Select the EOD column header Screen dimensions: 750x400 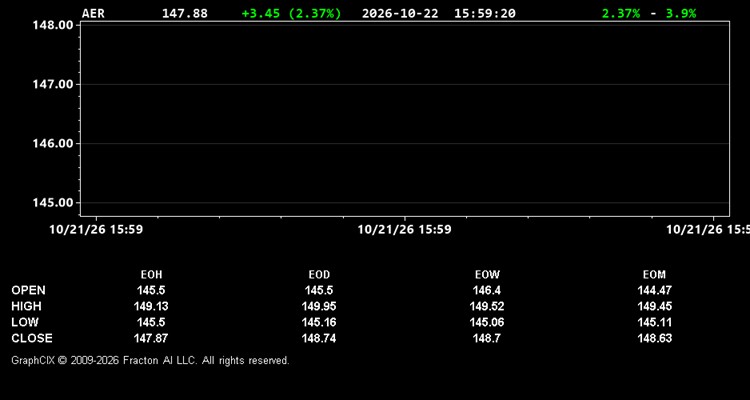point(319,275)
